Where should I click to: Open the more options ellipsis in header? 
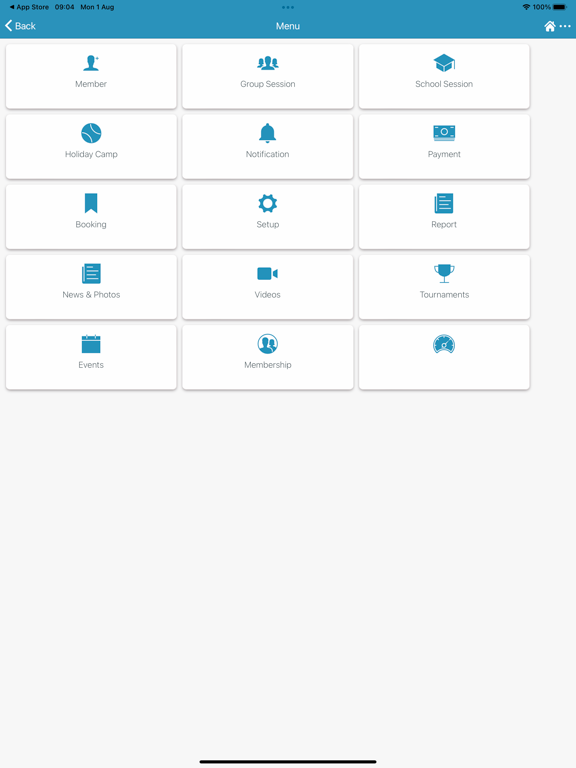[x=565, y=26]
